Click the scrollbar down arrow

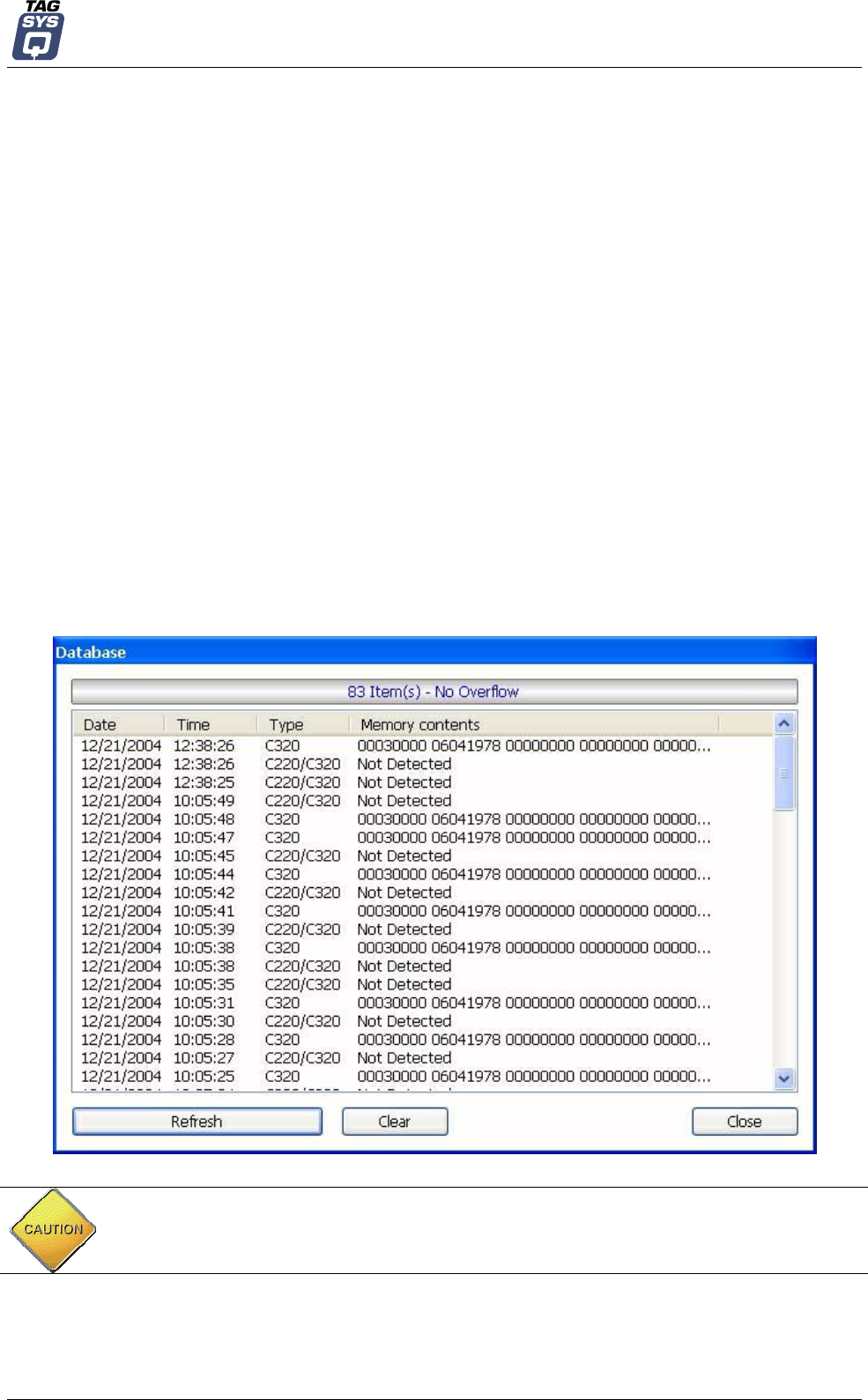[x=783, y=1078]
